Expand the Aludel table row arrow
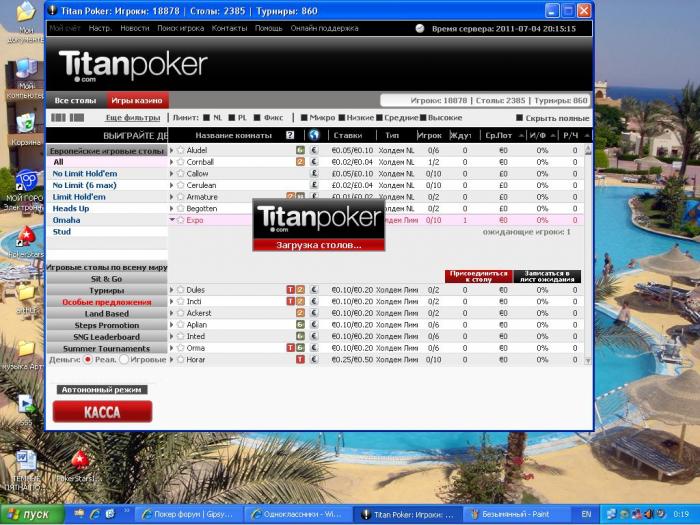The width and height of the screenshot is (700, 525). click(172, 150)
